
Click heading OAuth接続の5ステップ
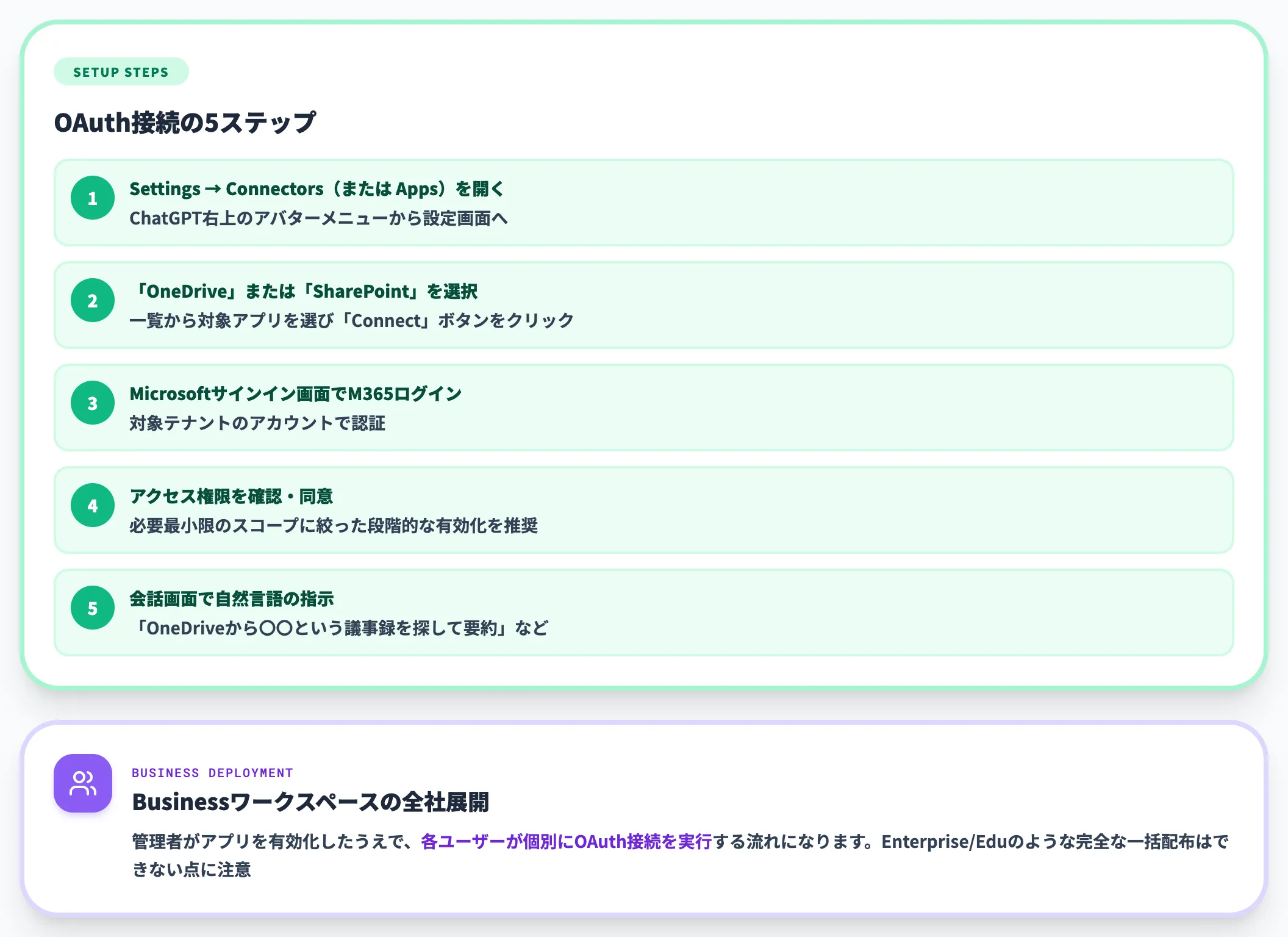tap(185, 123)
